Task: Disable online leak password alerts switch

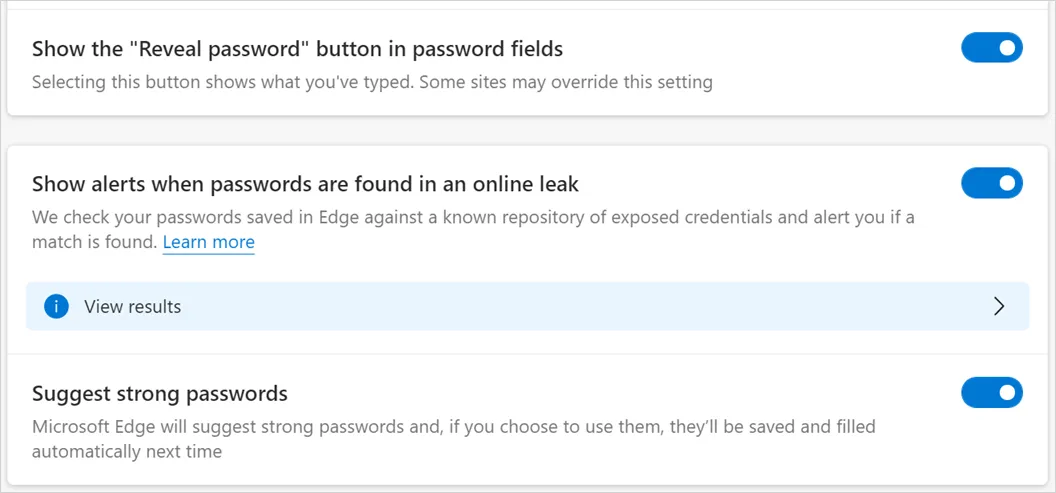Action: 991,183
